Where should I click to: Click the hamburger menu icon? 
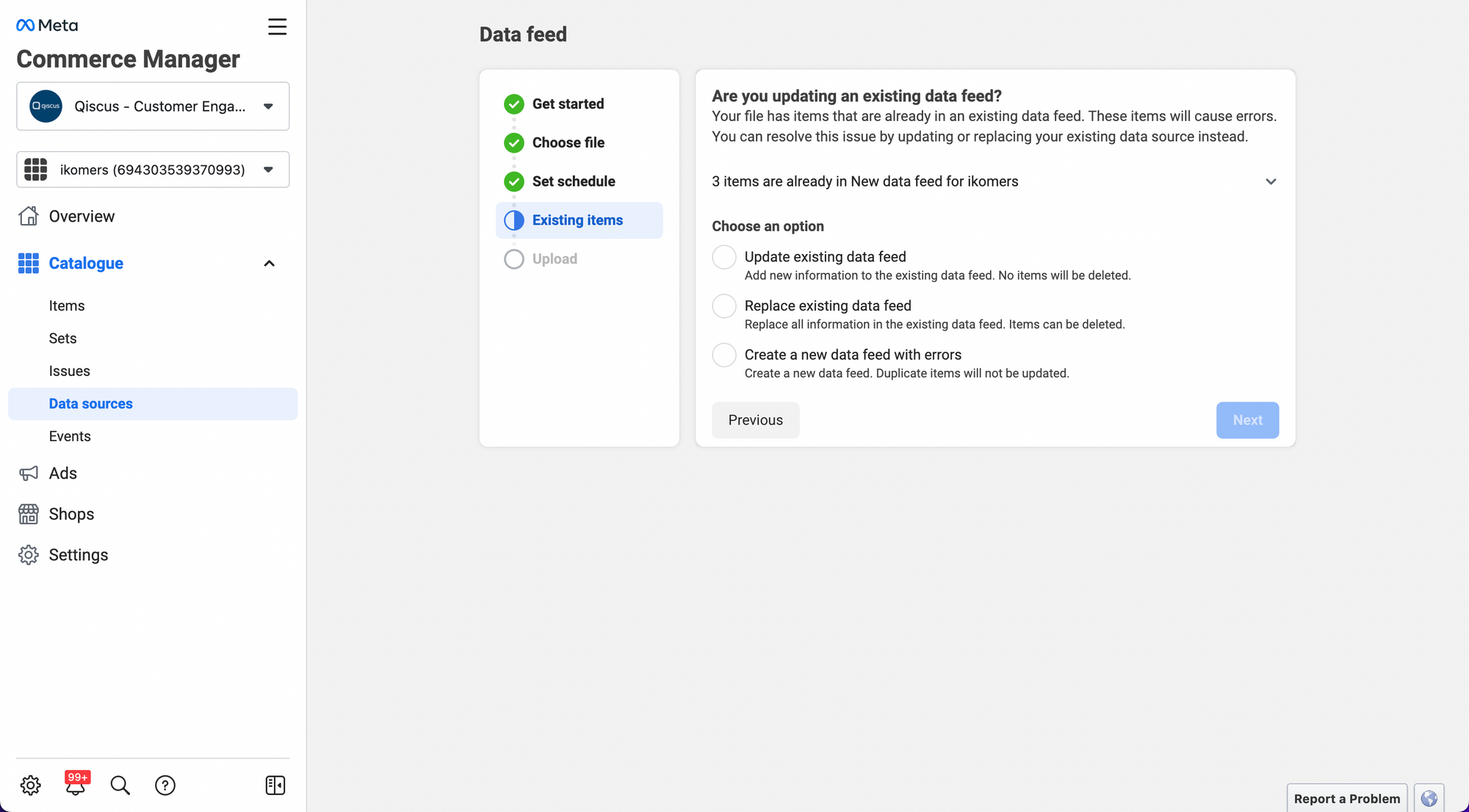277,27
